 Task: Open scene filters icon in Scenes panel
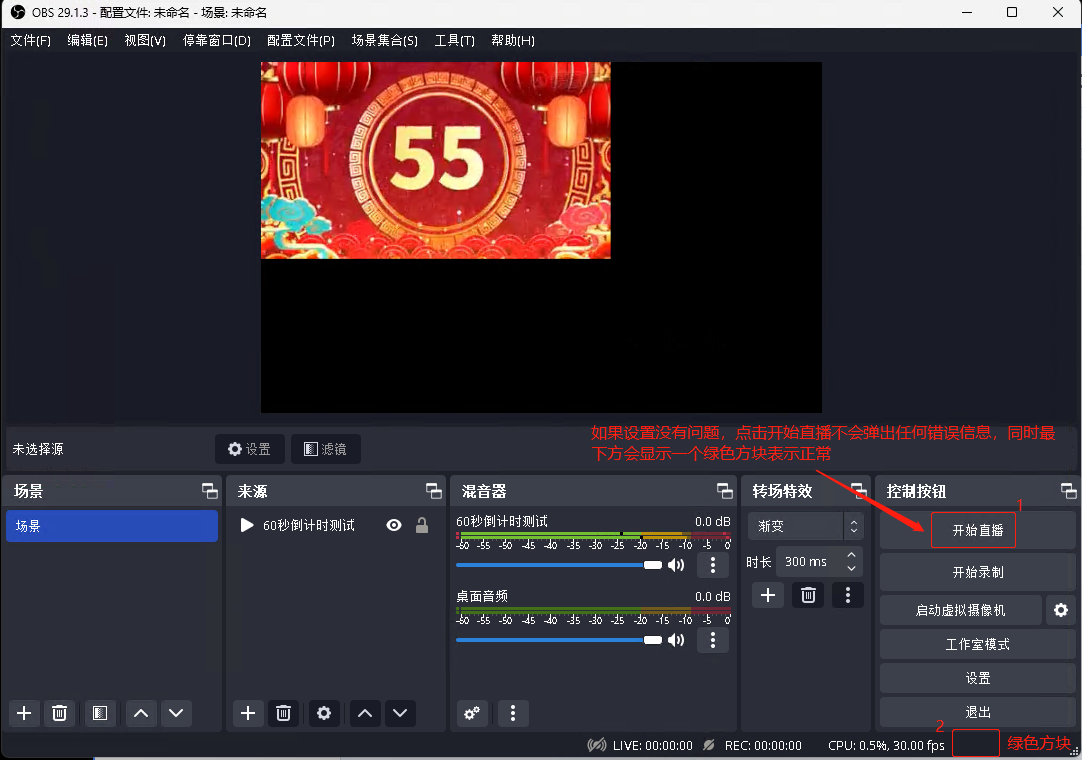[x=99, y=713]
